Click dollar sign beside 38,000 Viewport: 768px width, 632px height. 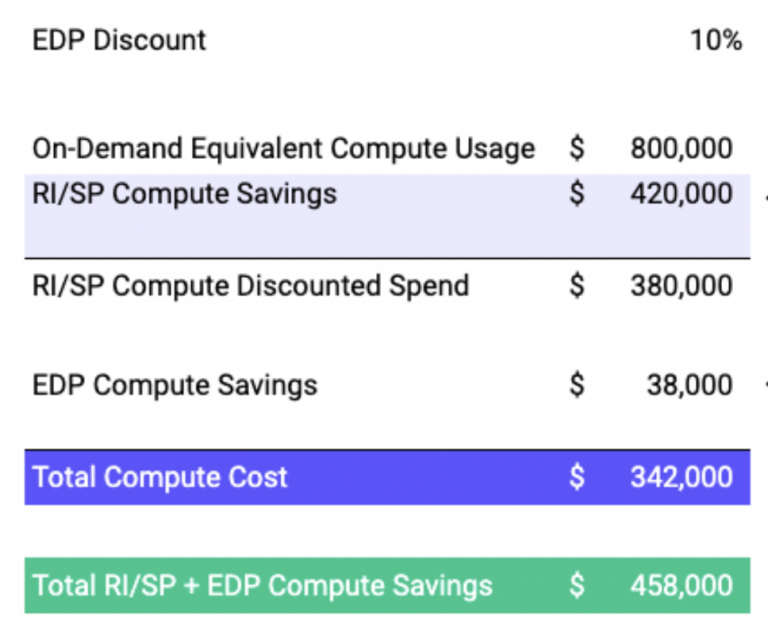(x=577, y=385)
